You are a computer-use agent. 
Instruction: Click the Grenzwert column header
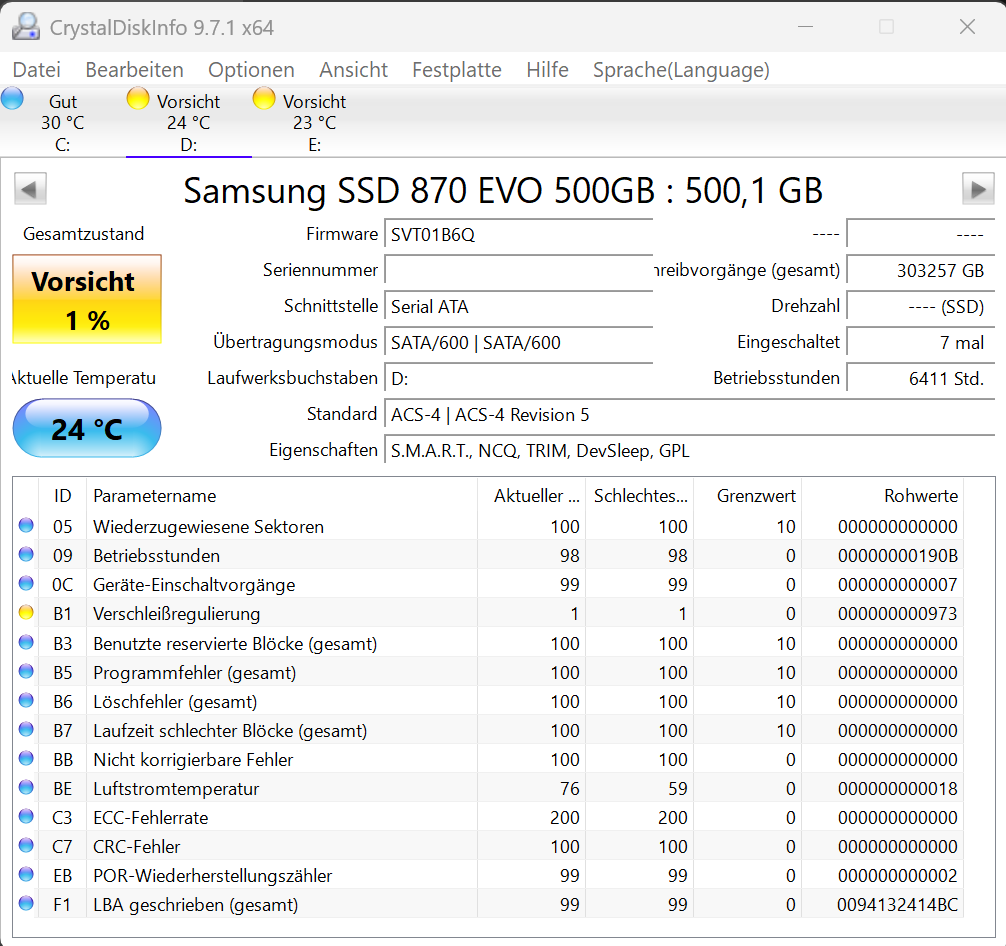coord(747,495)
